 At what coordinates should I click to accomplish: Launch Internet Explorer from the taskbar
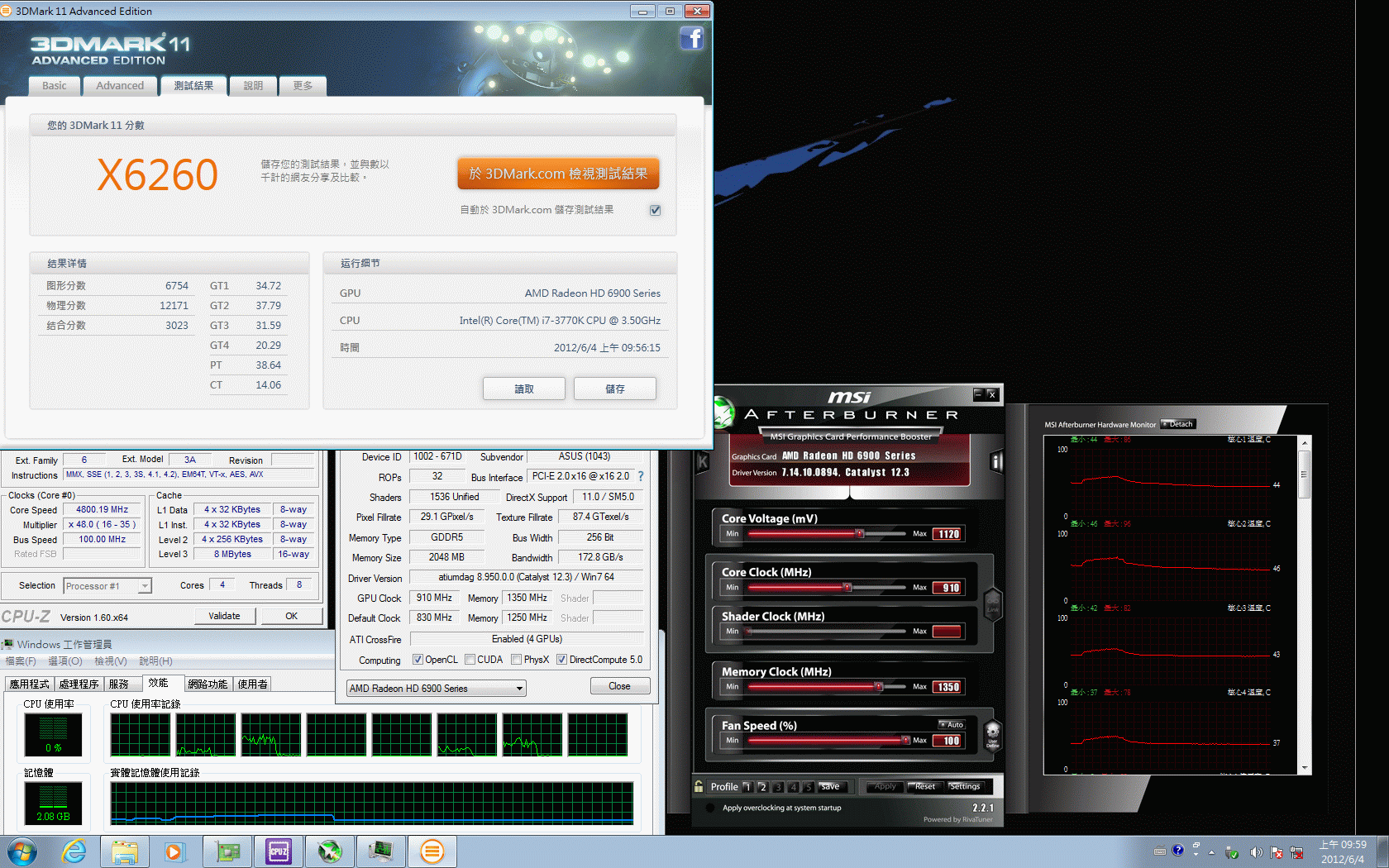point(74,851)
